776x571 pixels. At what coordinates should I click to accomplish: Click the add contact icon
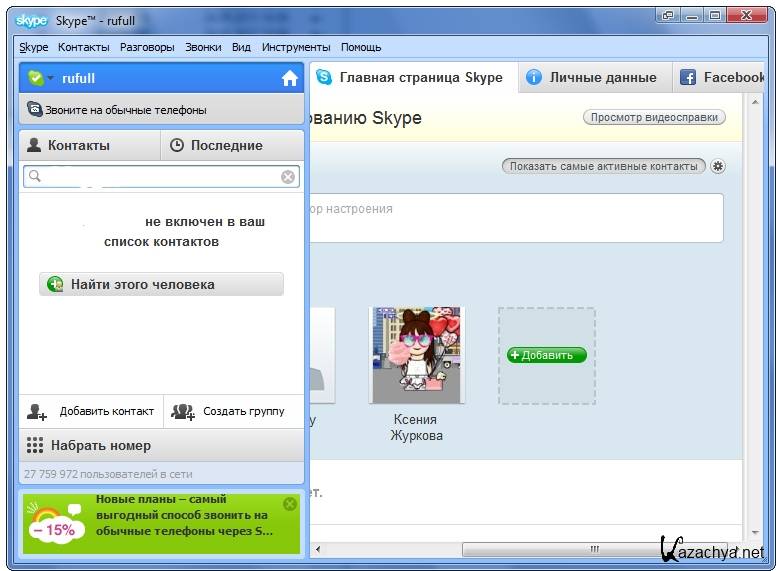point(37,411)
